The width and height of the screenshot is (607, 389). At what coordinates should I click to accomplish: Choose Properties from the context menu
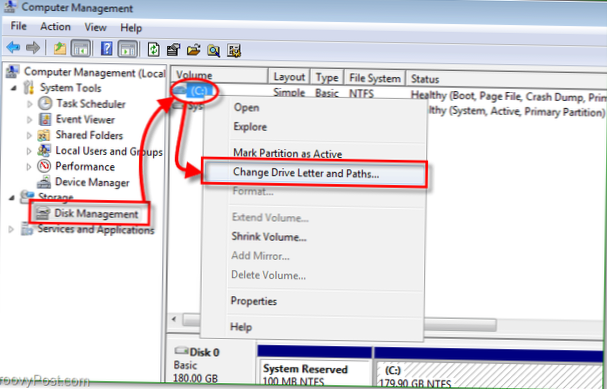254,301
